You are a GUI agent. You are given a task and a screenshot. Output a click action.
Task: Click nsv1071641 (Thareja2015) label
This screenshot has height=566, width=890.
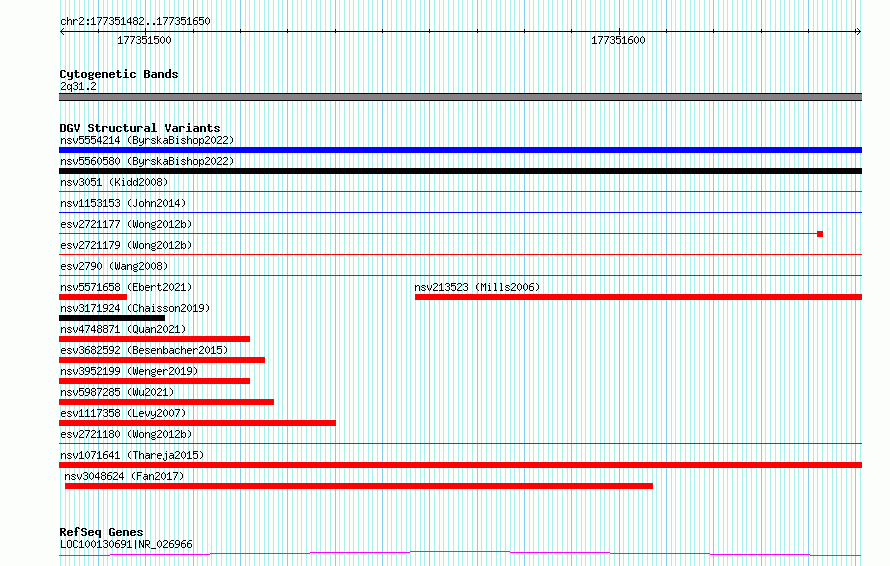click(x=132, y=455)
